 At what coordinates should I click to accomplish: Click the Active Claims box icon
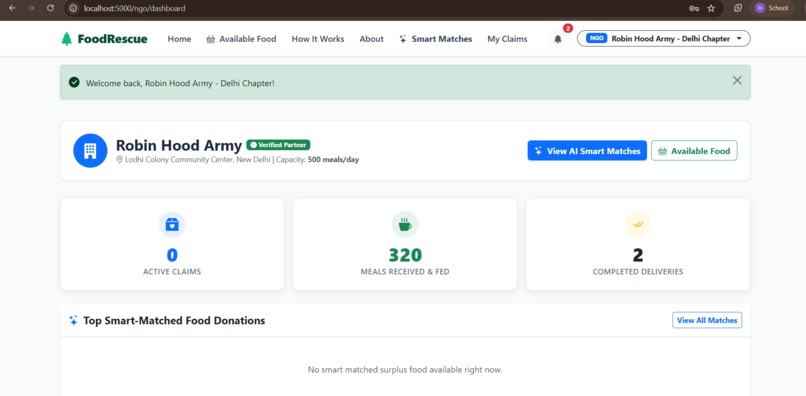172,225
